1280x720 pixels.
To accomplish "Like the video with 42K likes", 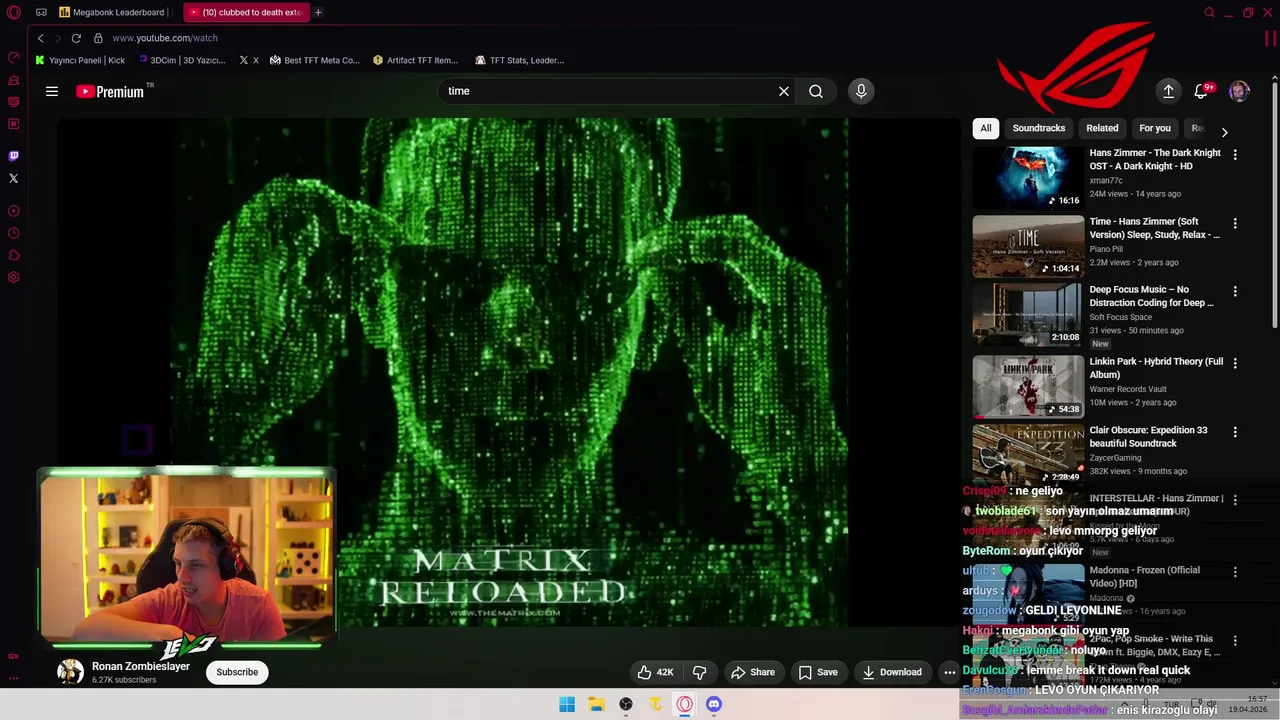I will [655, 672].
